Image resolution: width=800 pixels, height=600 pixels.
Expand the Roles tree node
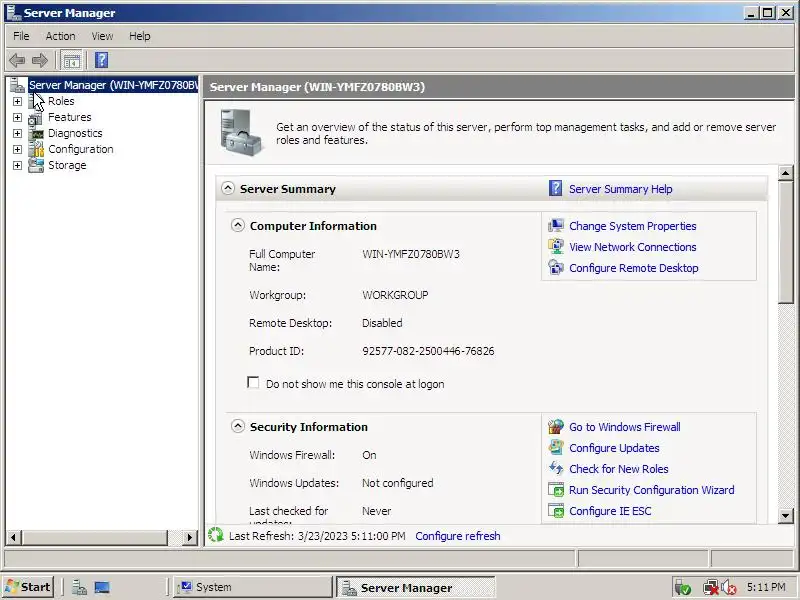click(x=17, y=102)
